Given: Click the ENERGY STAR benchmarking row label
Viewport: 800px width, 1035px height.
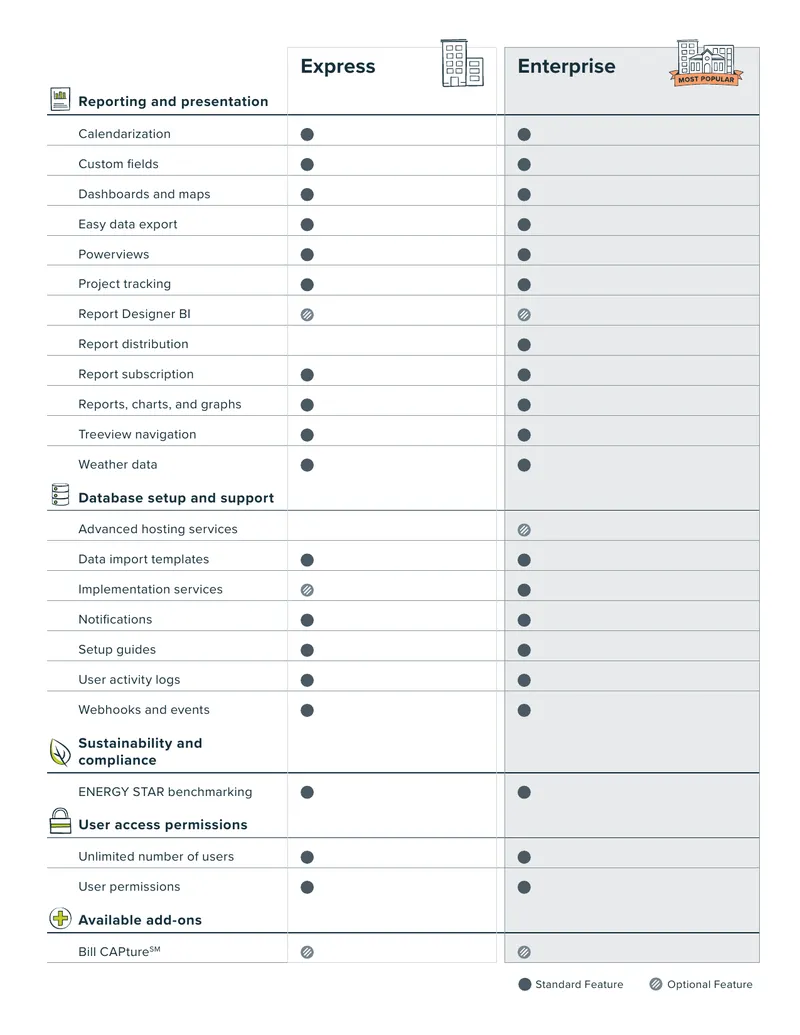Looking at the screenshot, I should tap(165, 791).
